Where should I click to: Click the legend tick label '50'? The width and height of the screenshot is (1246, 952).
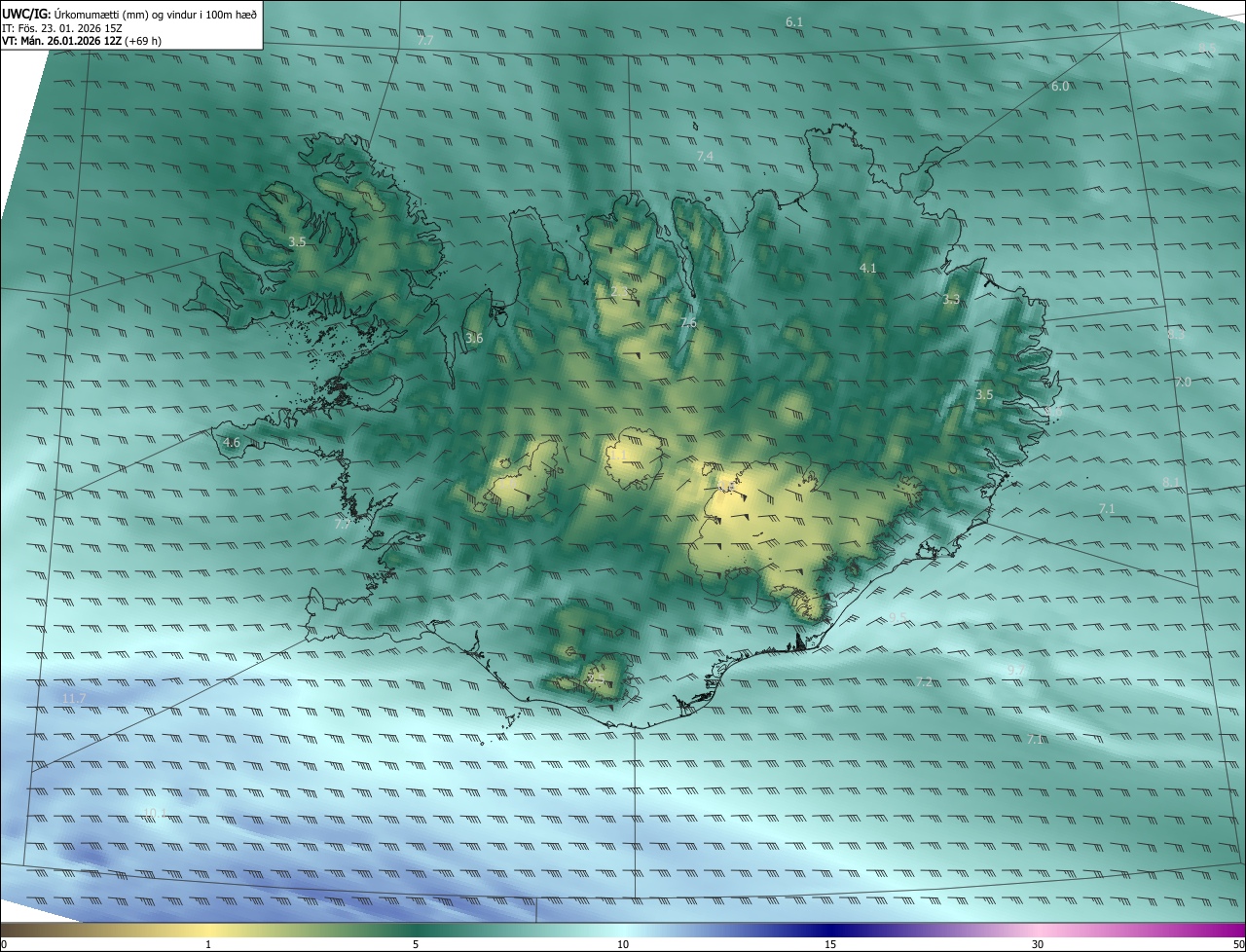[x=1238, y=944]
